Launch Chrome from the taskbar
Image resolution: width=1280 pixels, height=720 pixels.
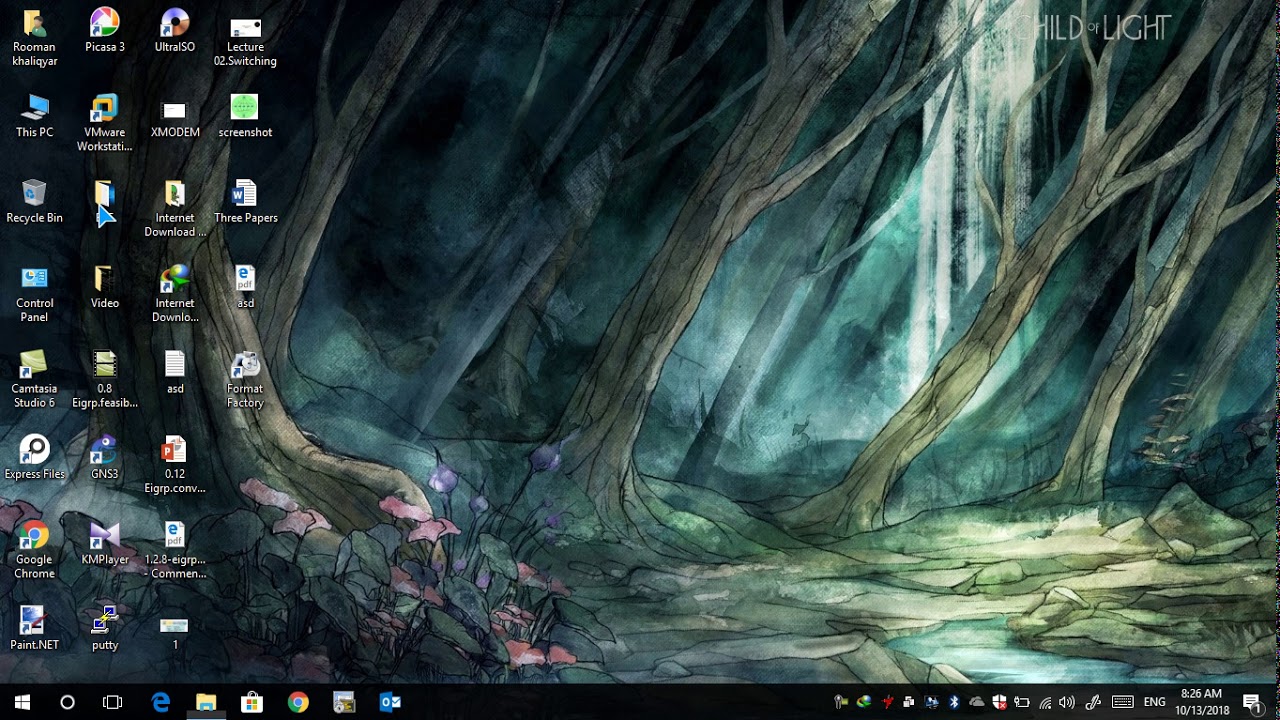pyautogui.click(x=298, y=702)
